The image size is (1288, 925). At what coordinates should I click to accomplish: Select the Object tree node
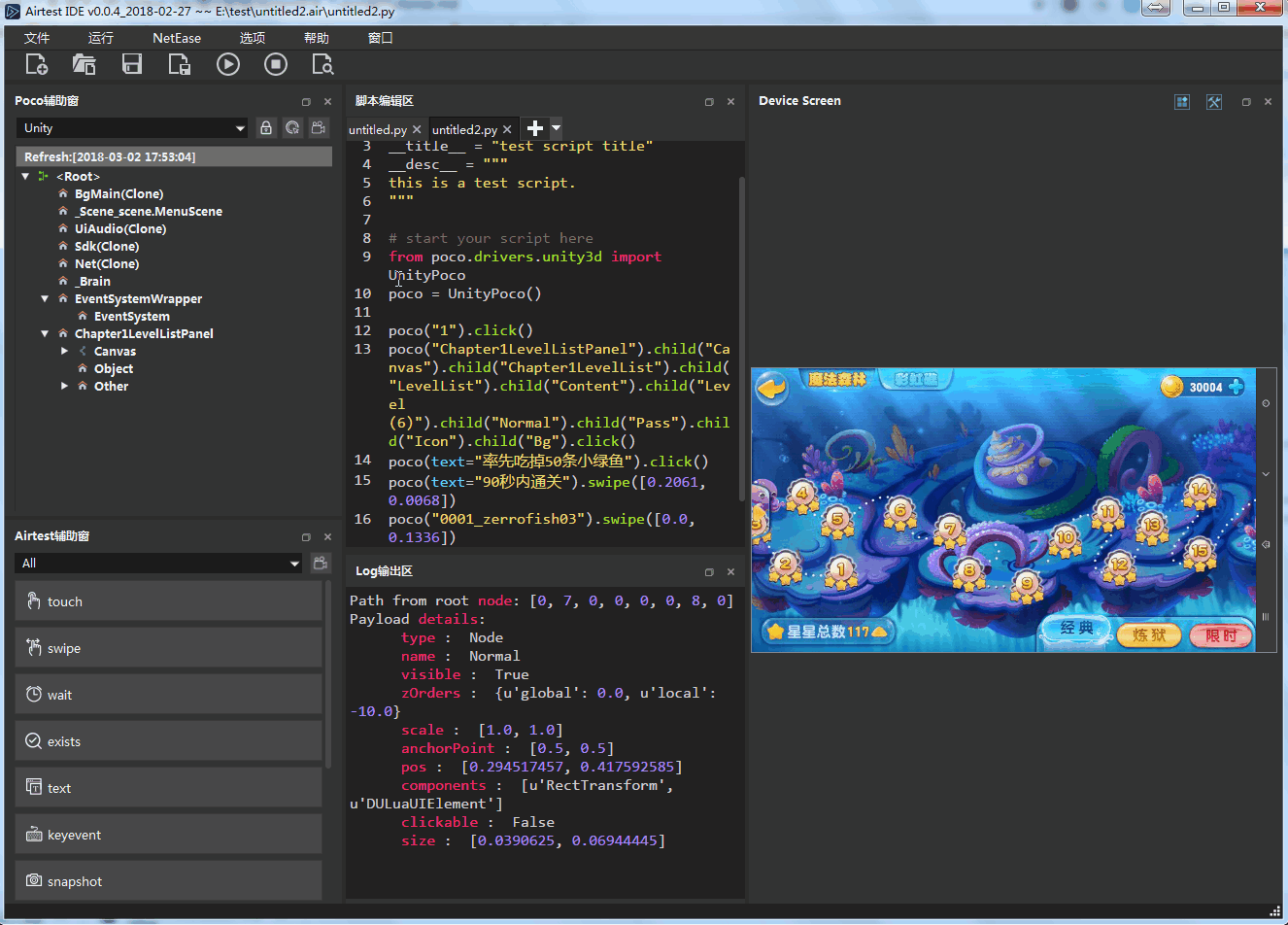click(x=114, y=368)
